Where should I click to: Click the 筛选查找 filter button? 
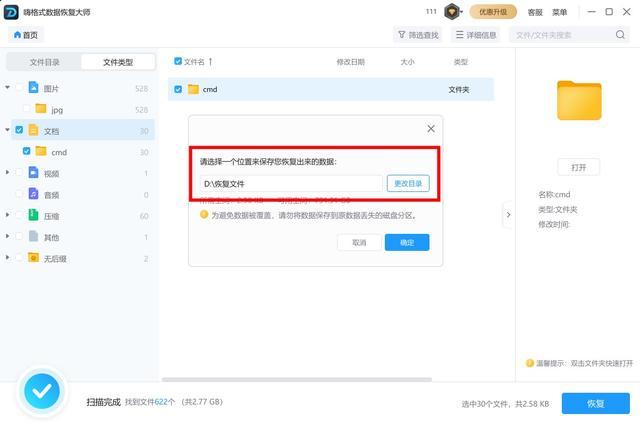click(418, 35)
